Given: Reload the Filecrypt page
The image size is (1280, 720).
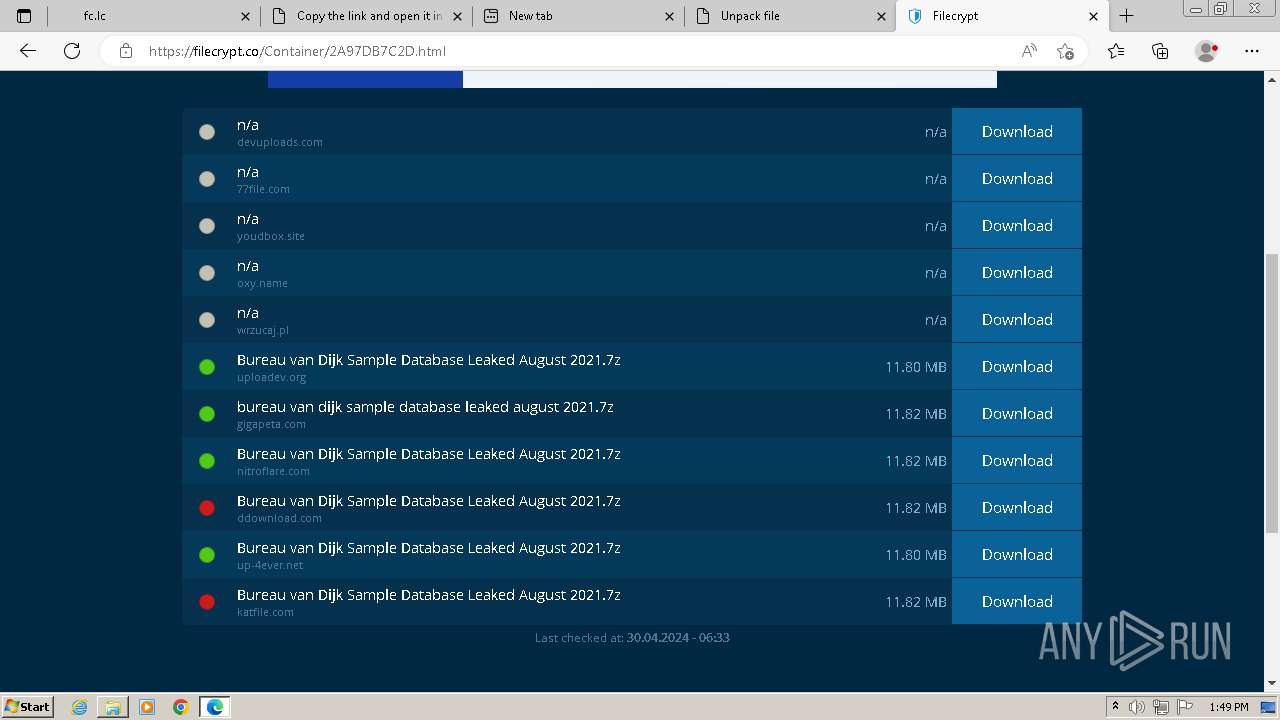Looking at the screenshot, I should point(72,51).
